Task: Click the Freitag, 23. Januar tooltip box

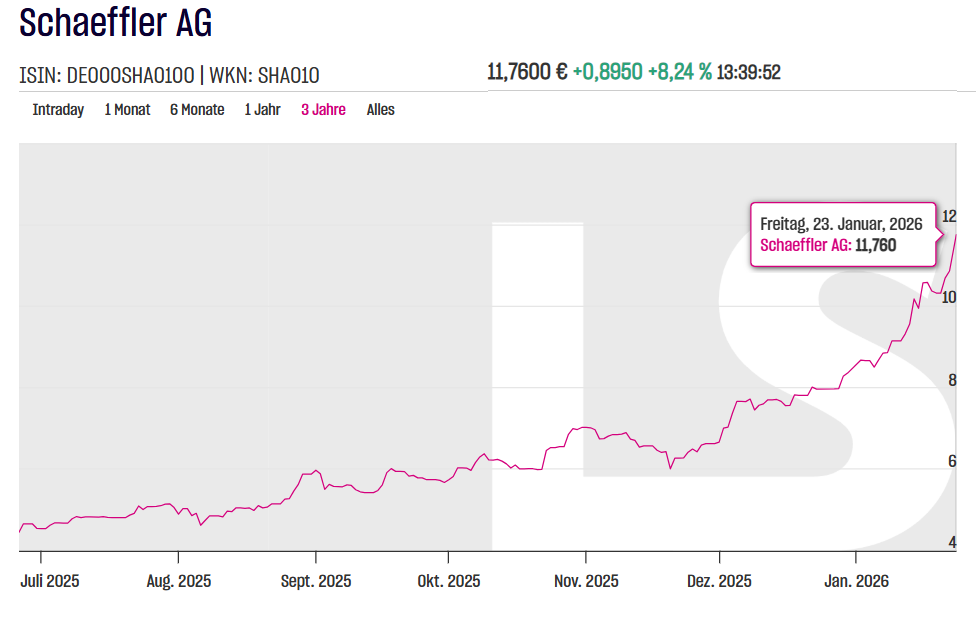Action: [x=842, y=234]
